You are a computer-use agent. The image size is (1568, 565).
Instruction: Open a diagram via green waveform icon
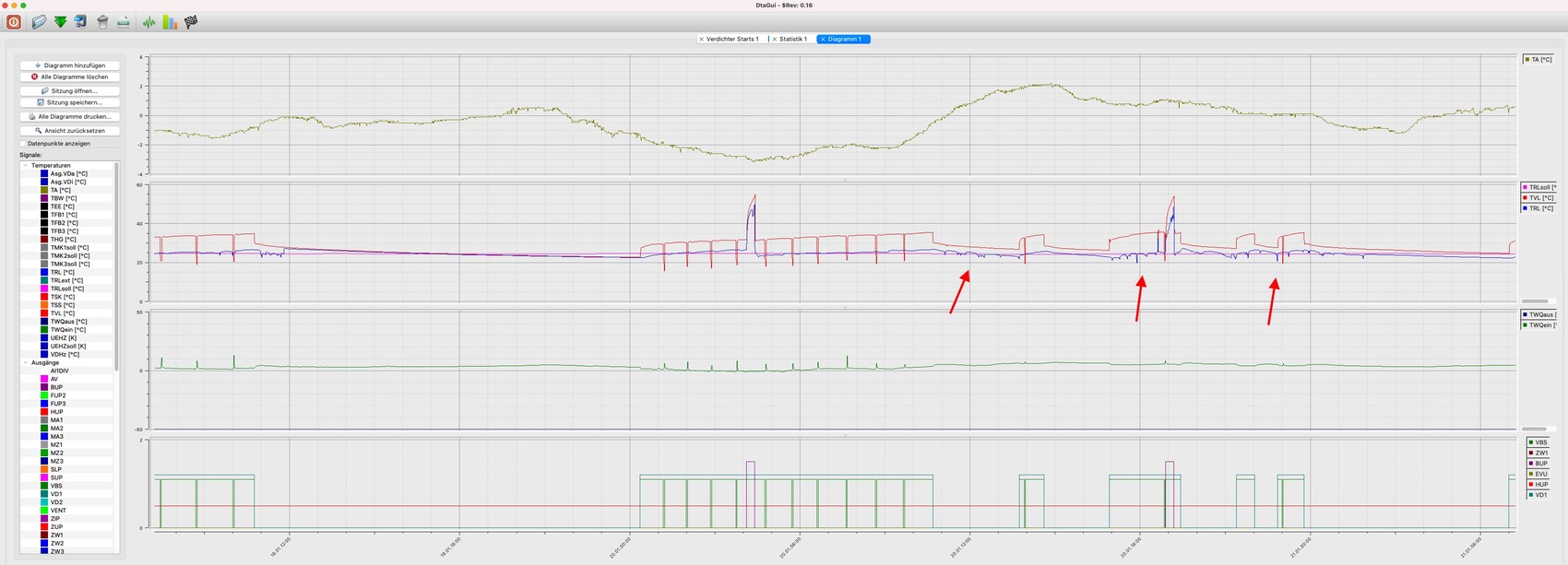pos(148,22)
